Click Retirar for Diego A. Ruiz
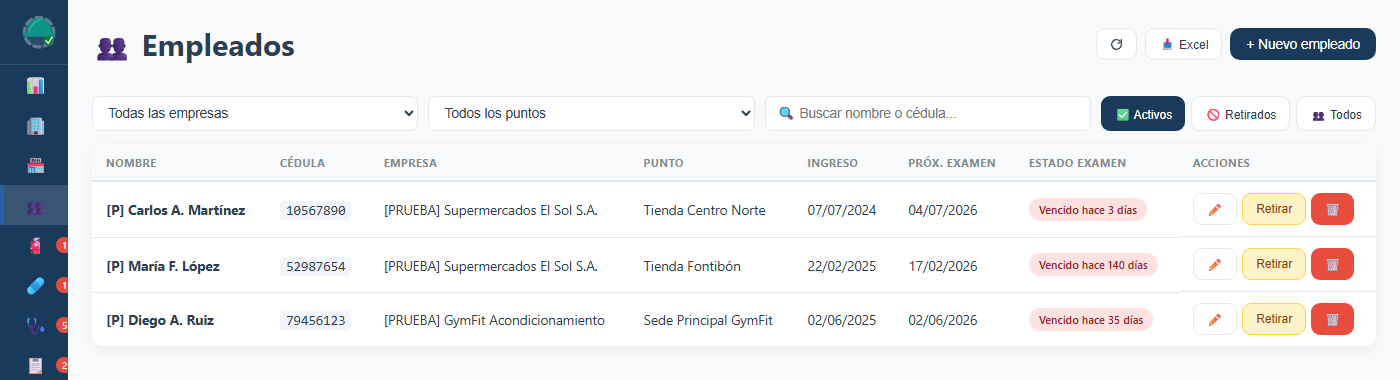 coord(1274,319)
